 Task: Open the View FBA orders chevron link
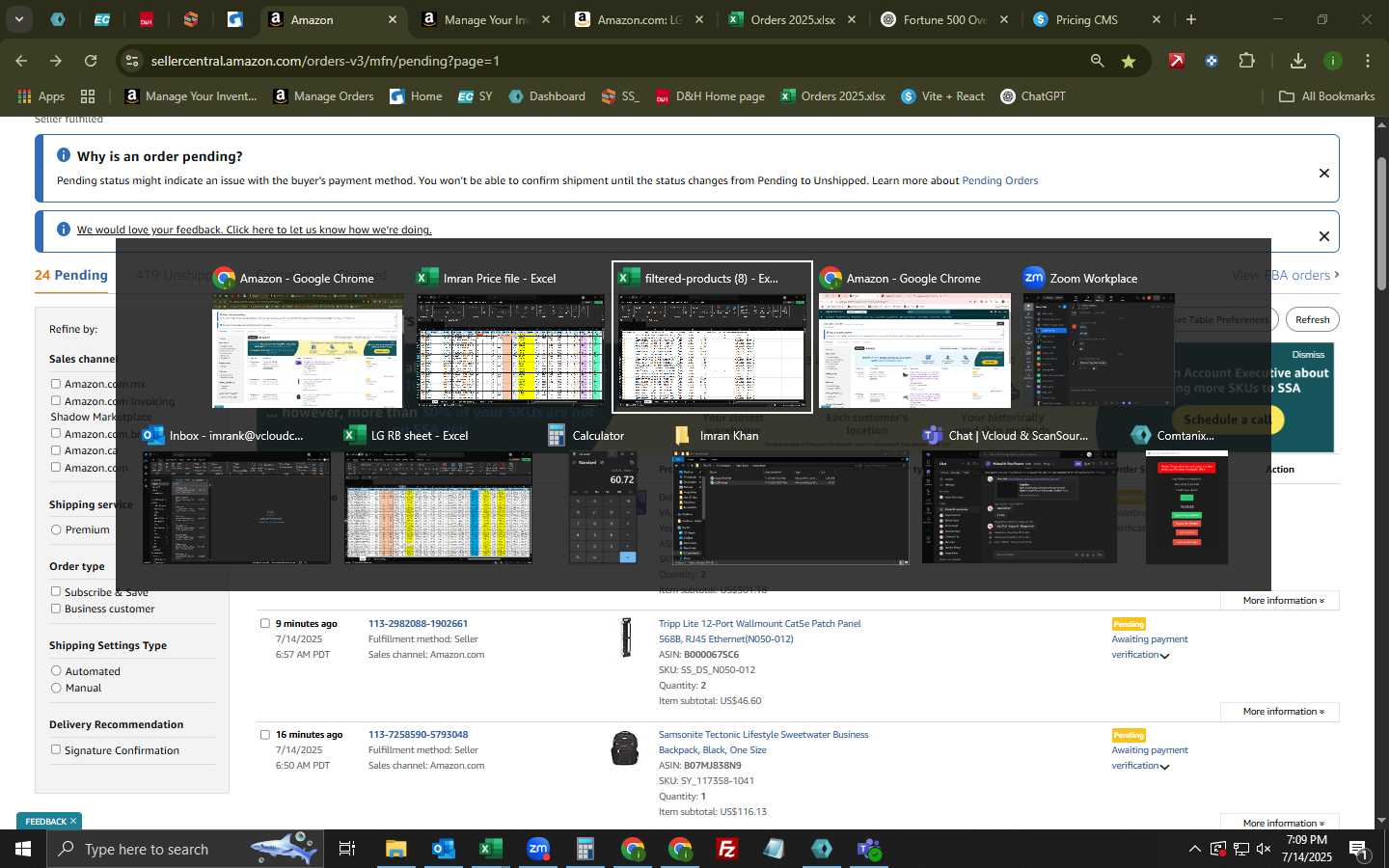pyautogui.click(x=1286, y=275)
